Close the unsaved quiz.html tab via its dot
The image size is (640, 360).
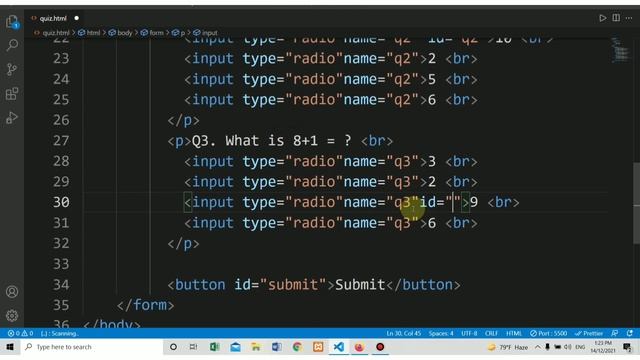click(x=76, y=18)
